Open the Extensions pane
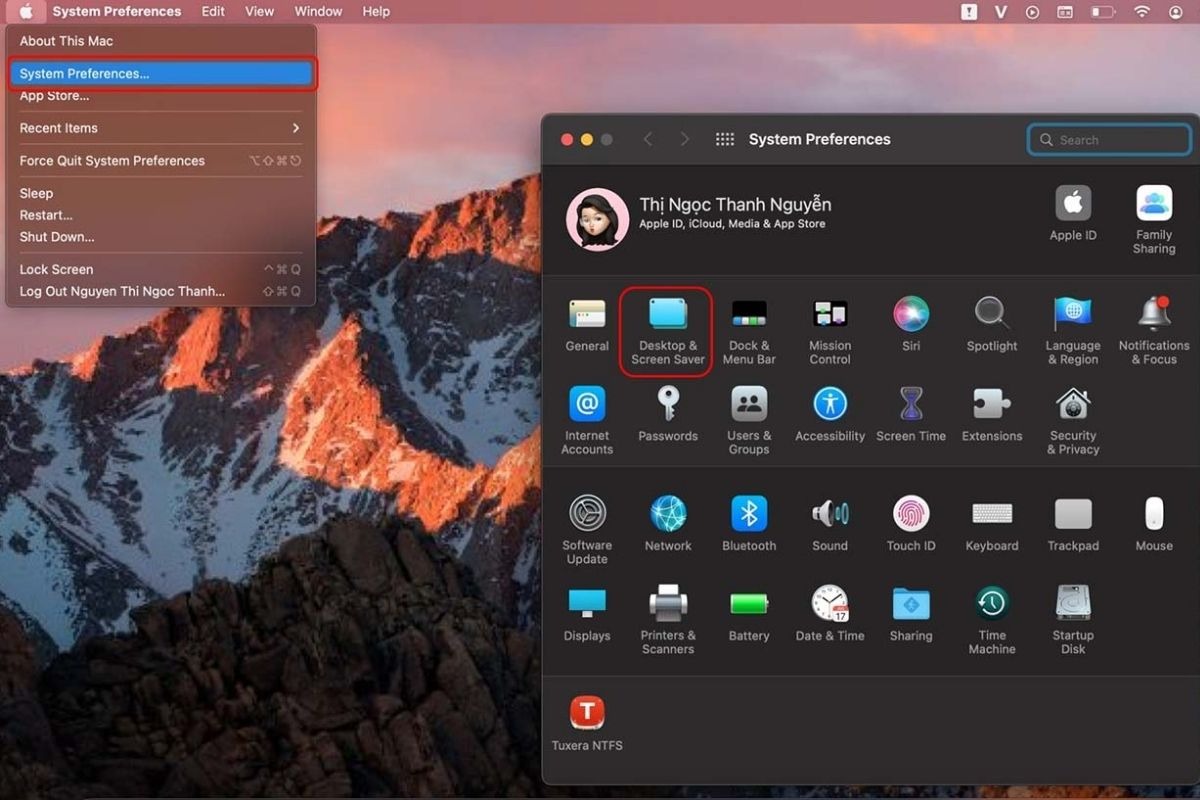1200x800 pixels. point(992,415)
